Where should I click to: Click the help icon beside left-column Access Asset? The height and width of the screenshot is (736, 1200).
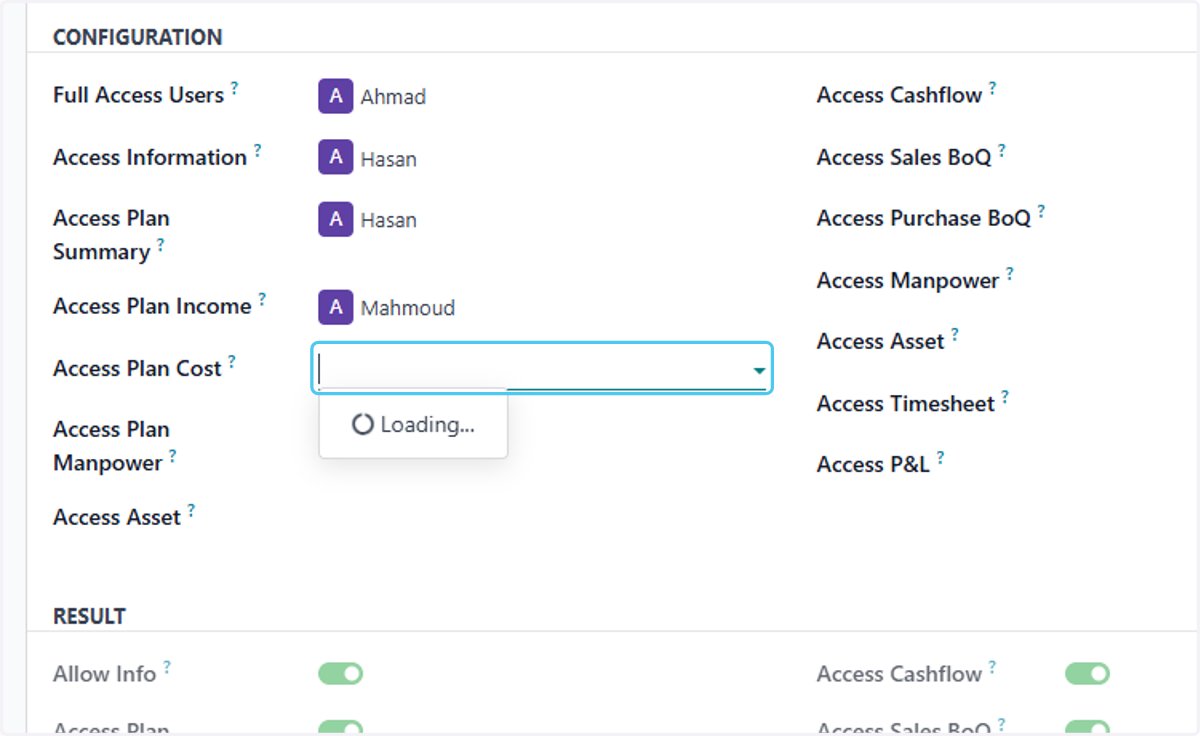(x=191, y=510)
